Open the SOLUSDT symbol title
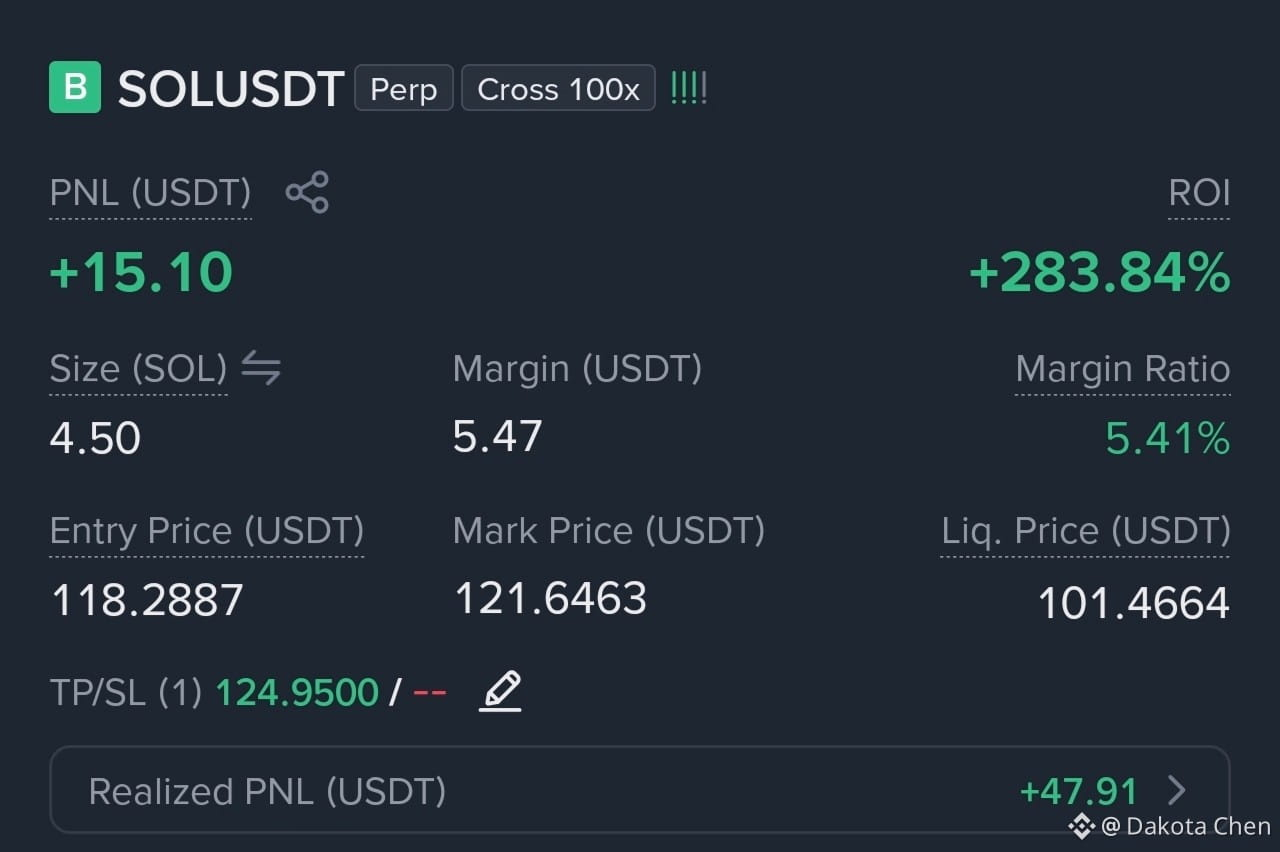The height and width of the screenshot is (852, 1280). (231, 89)
